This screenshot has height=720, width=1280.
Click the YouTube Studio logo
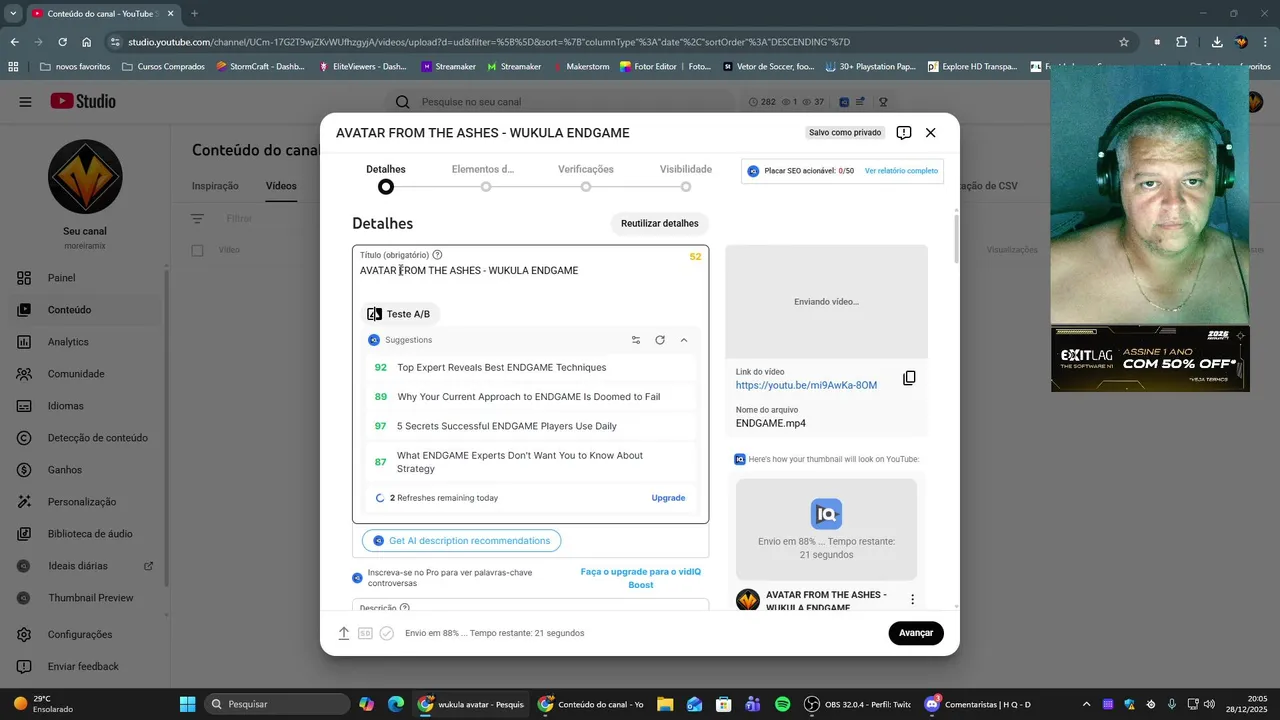83,101
